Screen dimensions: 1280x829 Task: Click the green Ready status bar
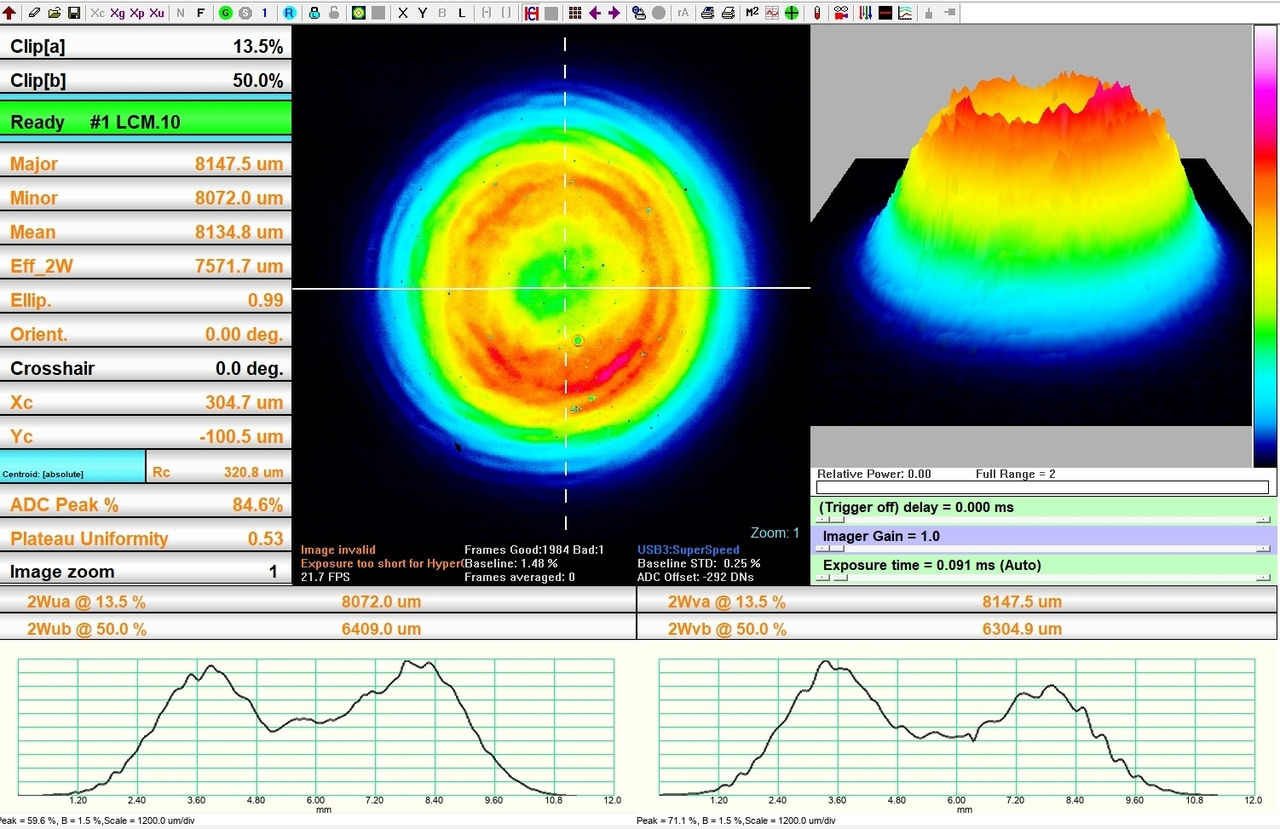[146, 121]
